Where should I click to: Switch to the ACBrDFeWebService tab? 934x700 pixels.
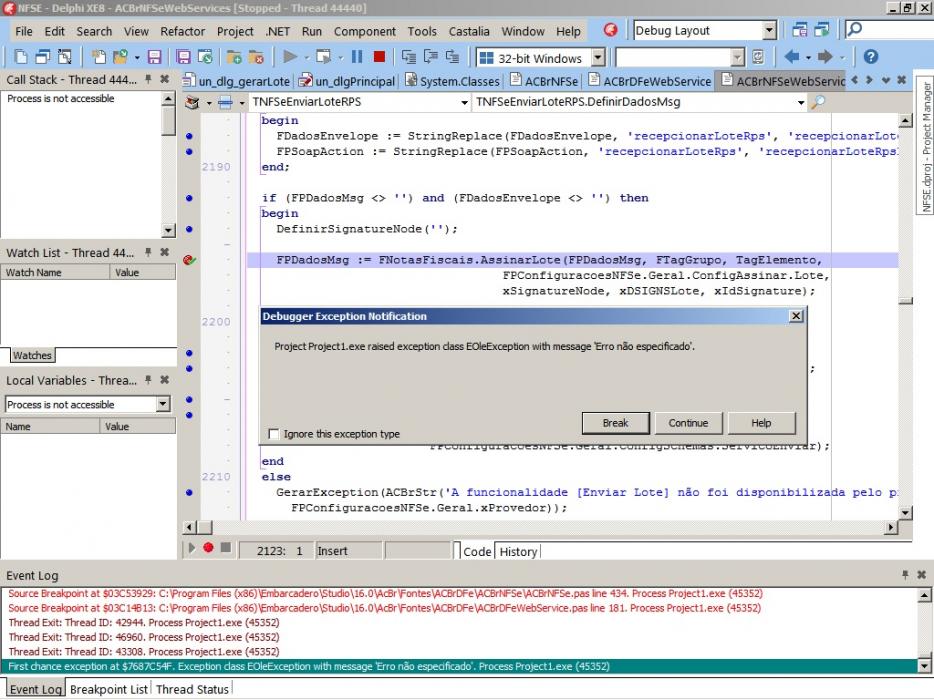pos(650,81)
